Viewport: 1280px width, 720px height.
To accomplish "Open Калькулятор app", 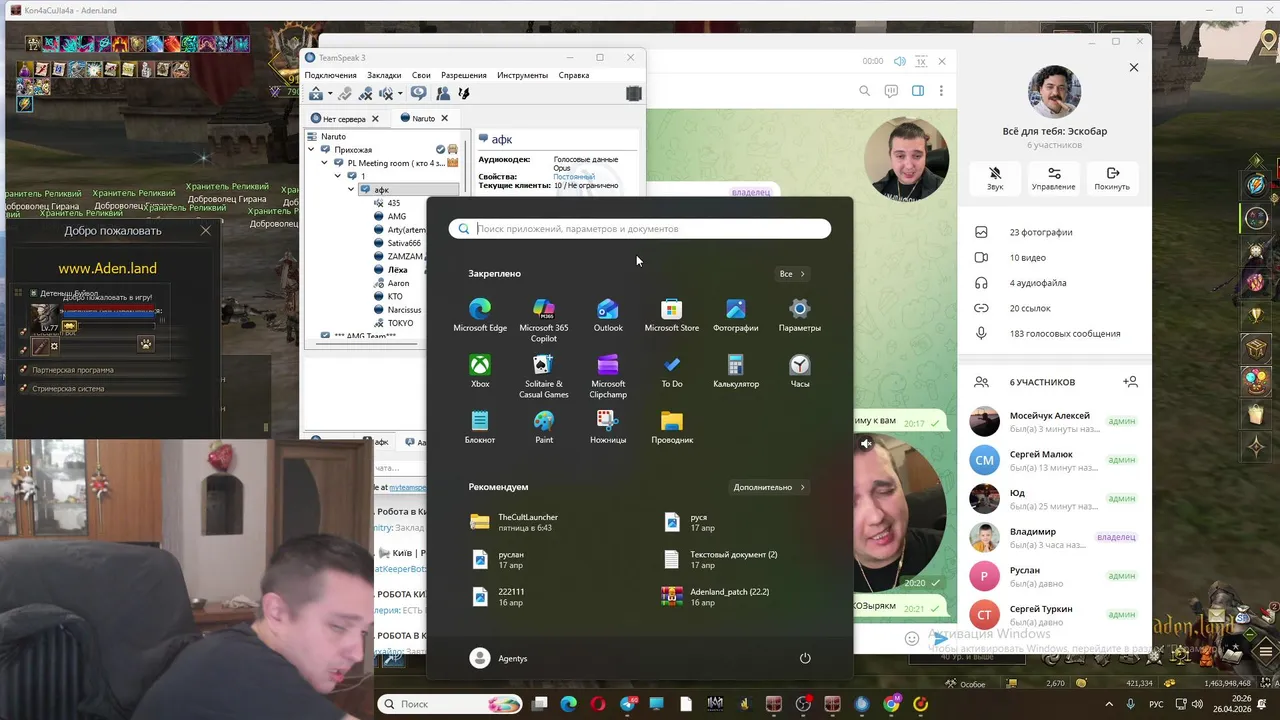I will pos(736,370).
